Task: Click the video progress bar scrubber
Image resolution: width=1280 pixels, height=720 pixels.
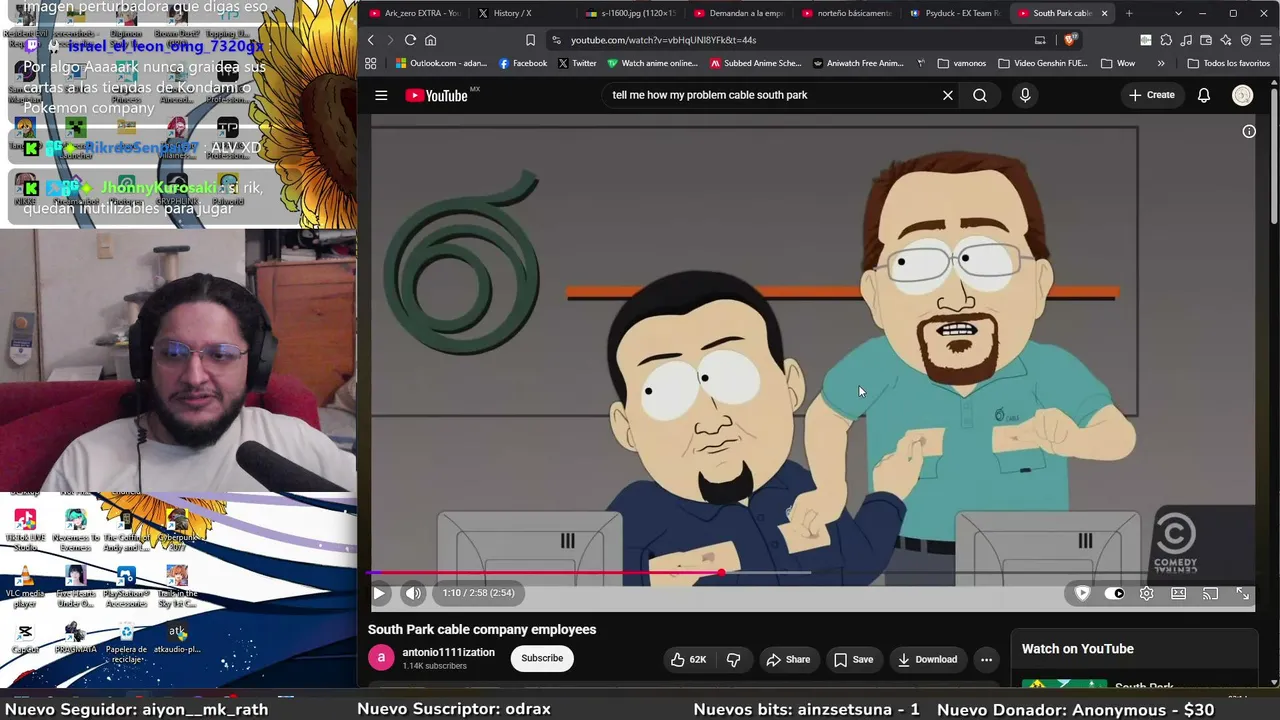Action: click(721, 573)
